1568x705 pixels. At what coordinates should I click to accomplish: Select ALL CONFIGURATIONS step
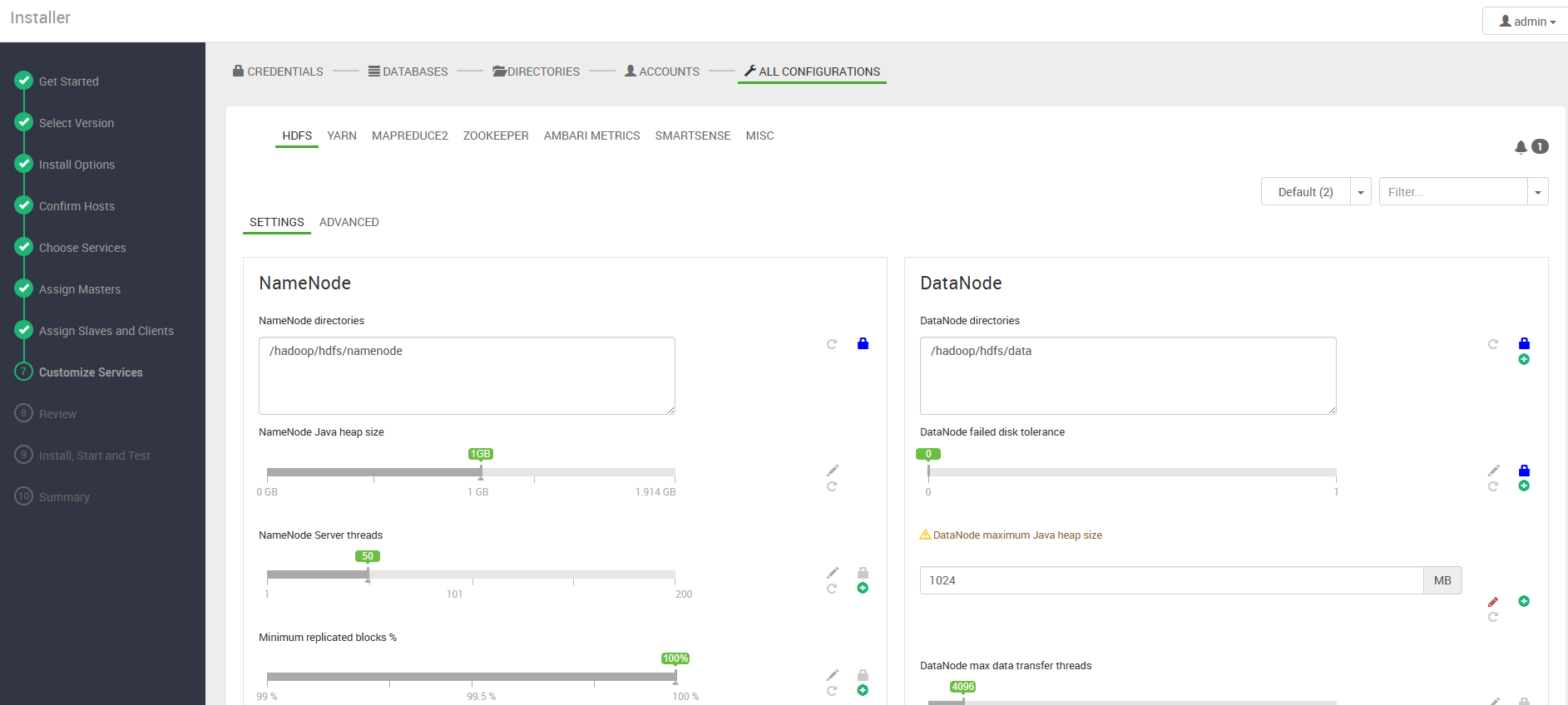point(812,71)
